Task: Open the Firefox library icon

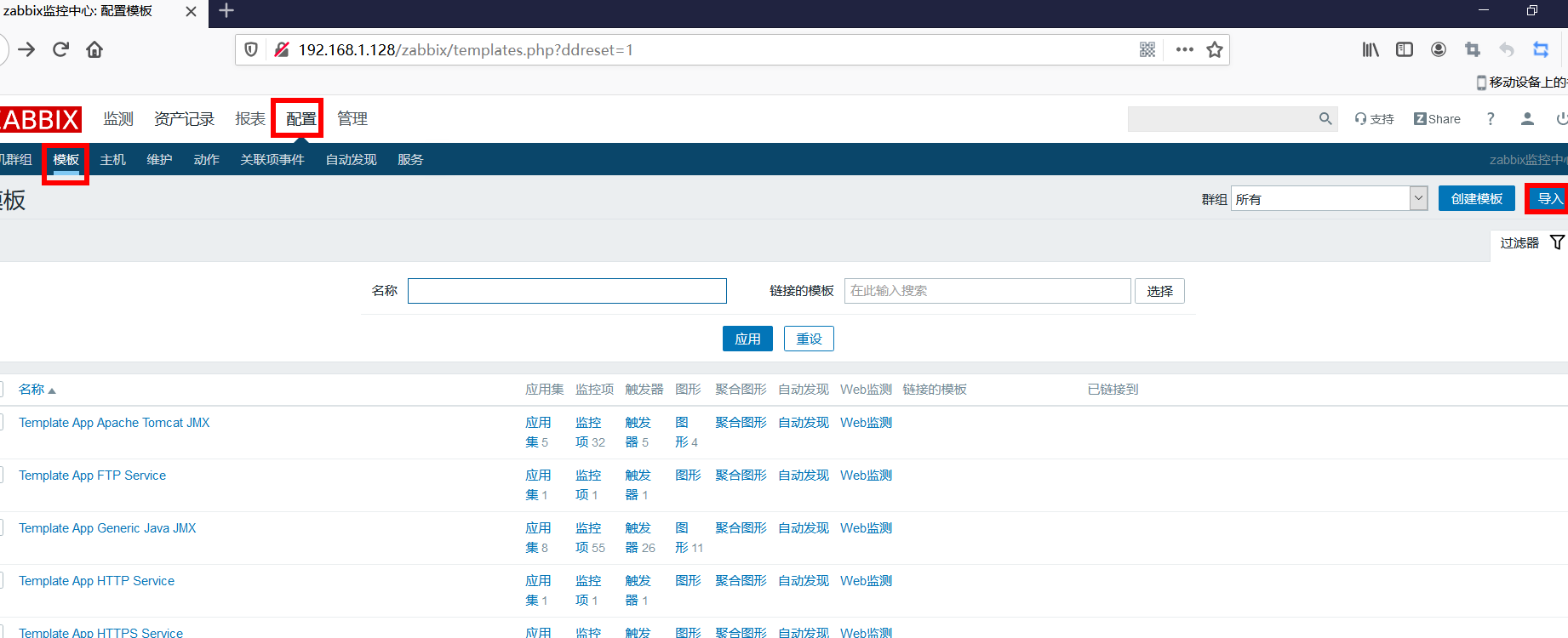Action: pos(1371,49)
